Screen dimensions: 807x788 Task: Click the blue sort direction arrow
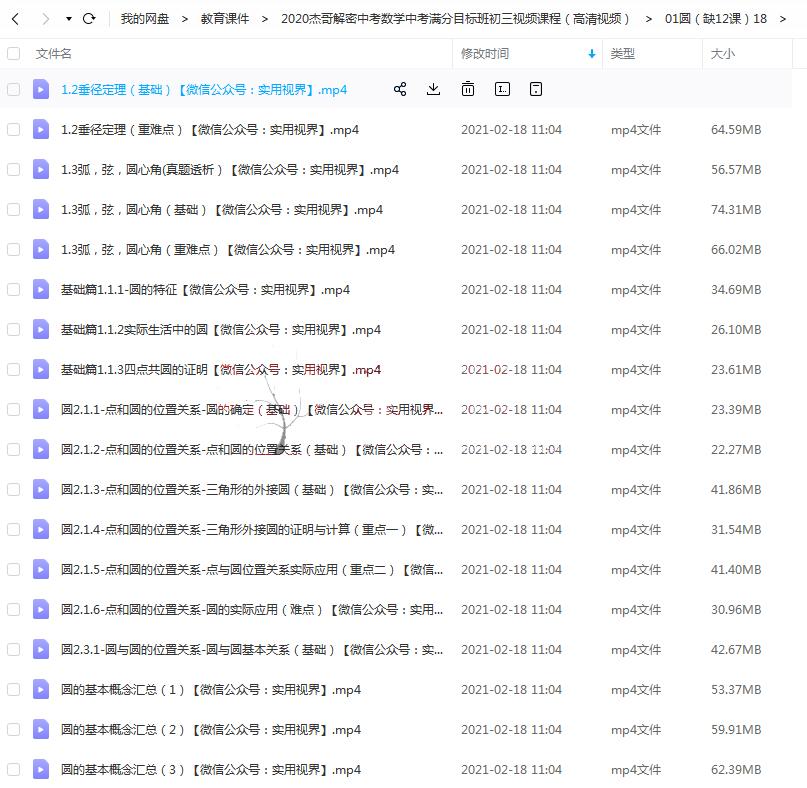click(592, 54)
